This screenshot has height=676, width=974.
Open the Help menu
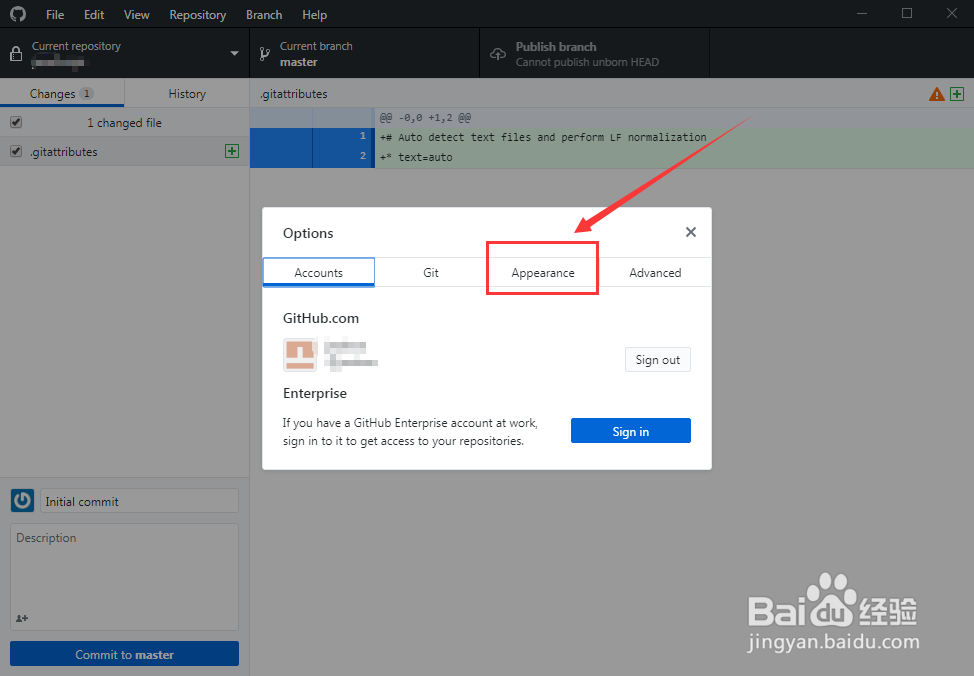[x=314, y=14]
